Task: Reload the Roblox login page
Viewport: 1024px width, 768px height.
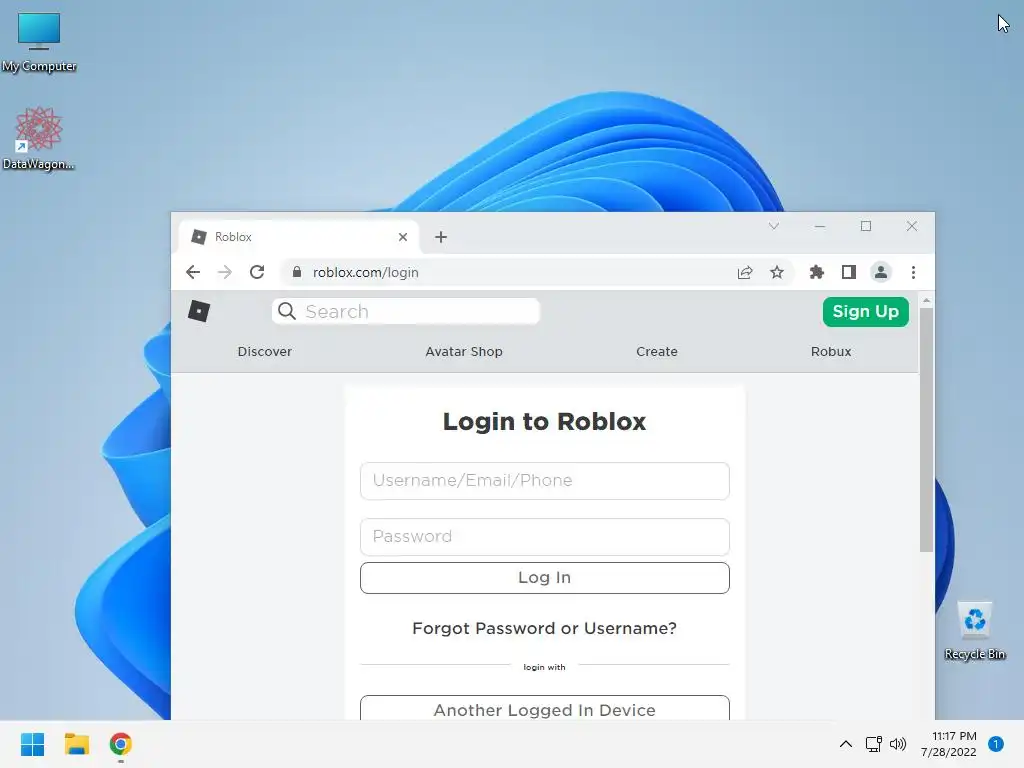Action: [257, 272]
